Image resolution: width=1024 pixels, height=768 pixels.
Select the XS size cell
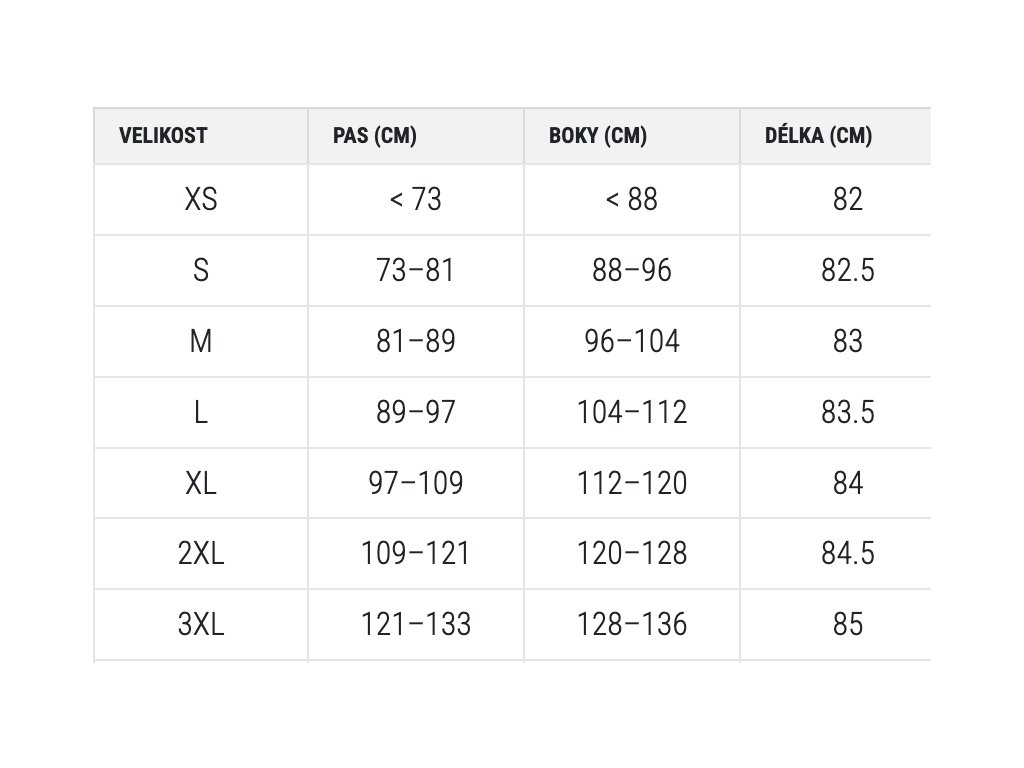click(x=201, y=199)
